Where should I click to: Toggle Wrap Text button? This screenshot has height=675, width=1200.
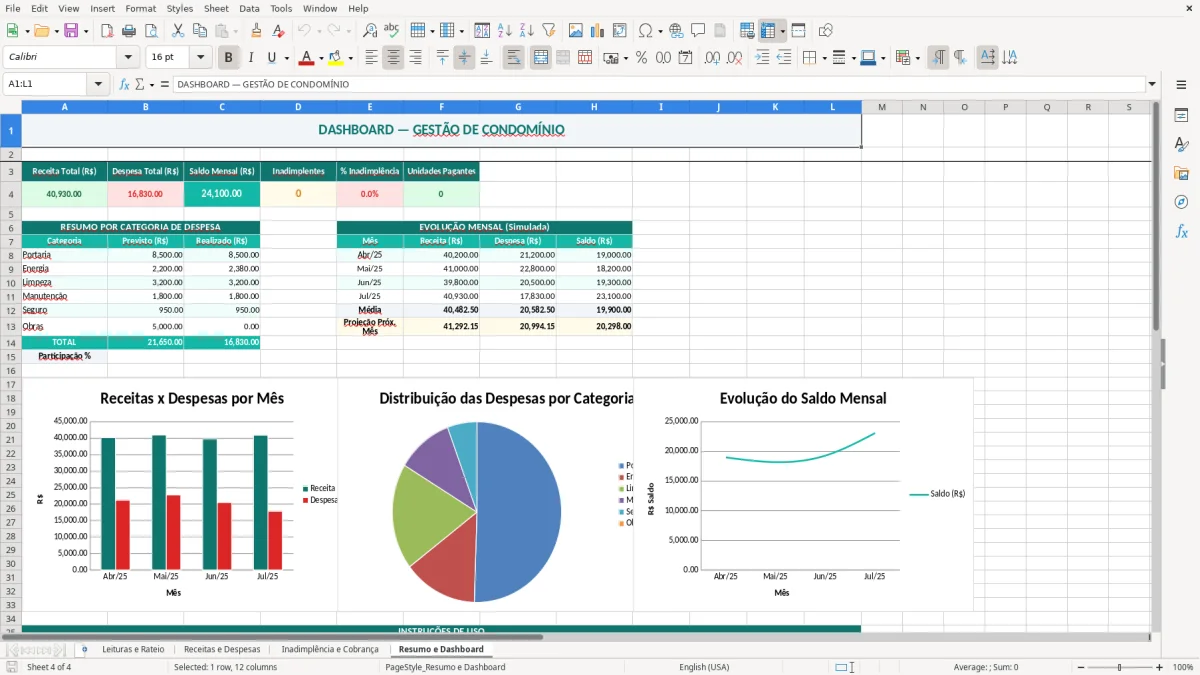(514, 57)
